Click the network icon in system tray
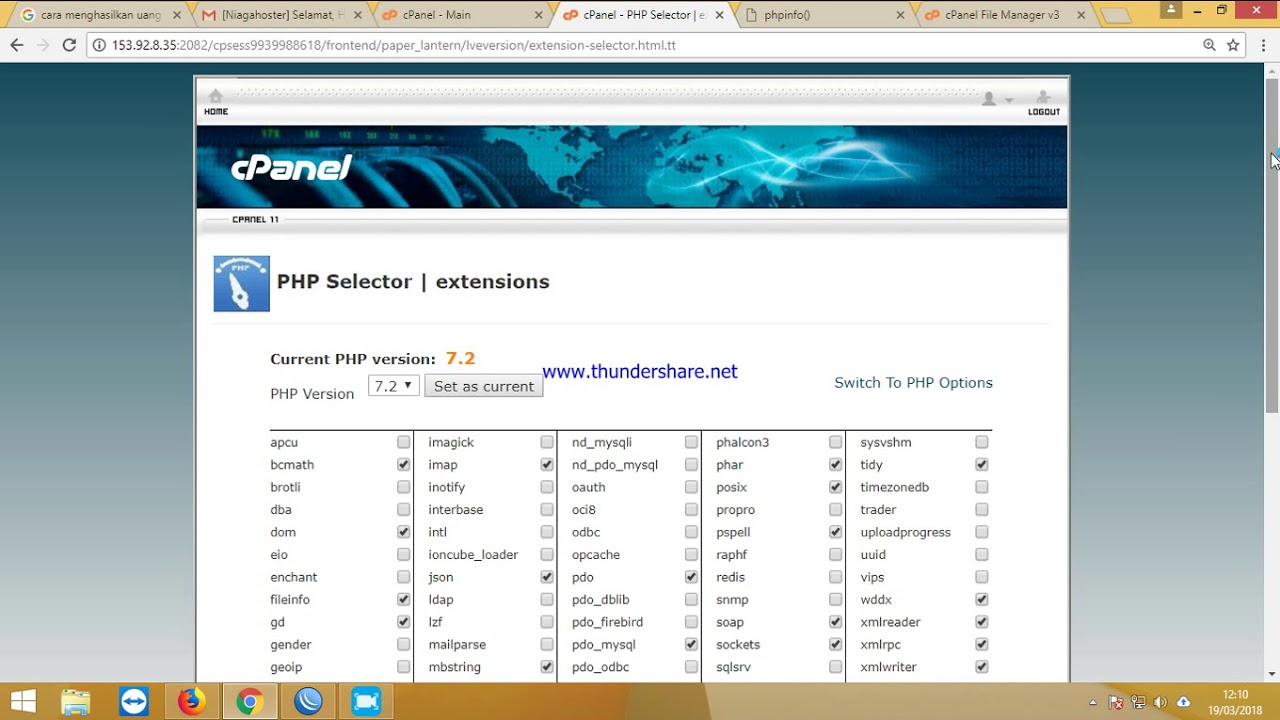This screenshot has width=1280, height=720. point(1138,702)
